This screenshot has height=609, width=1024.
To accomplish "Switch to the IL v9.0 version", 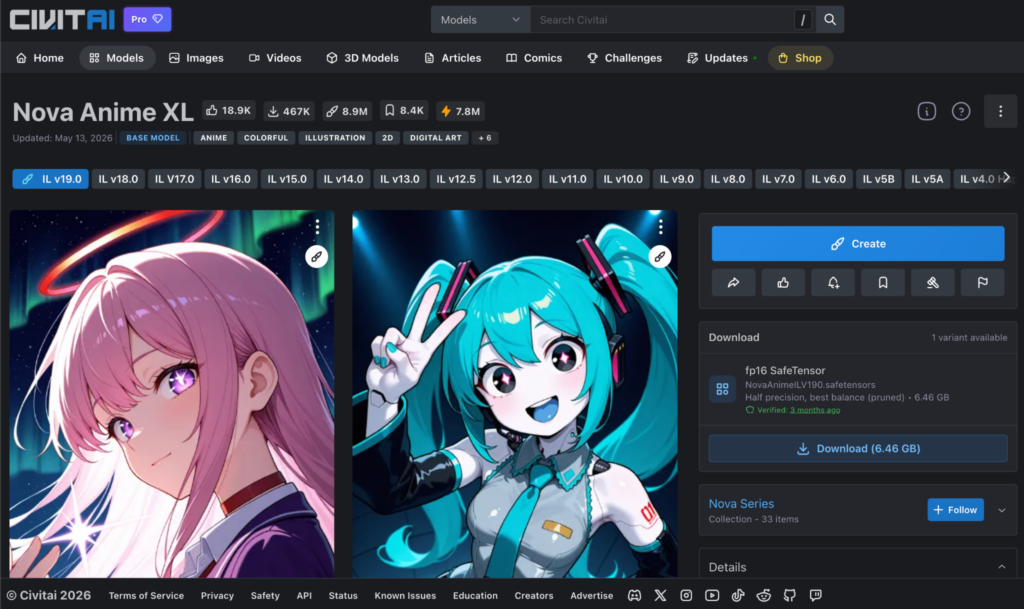I will pos(677,179).
